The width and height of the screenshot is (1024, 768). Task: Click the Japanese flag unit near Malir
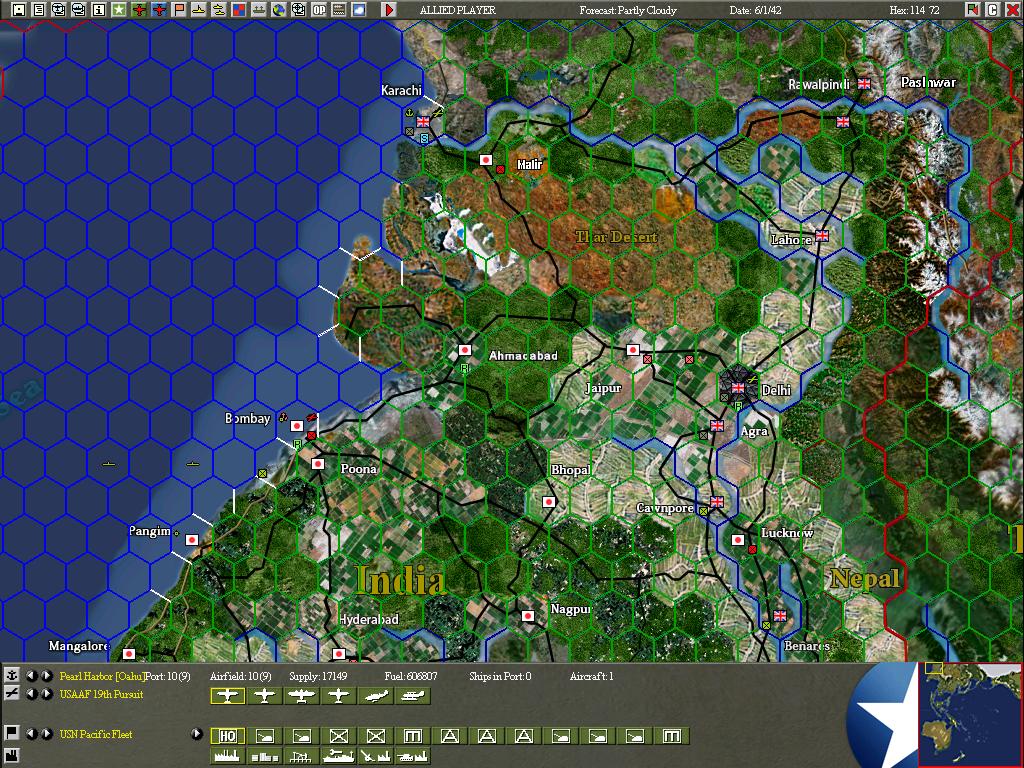click(x=485, y=160)
